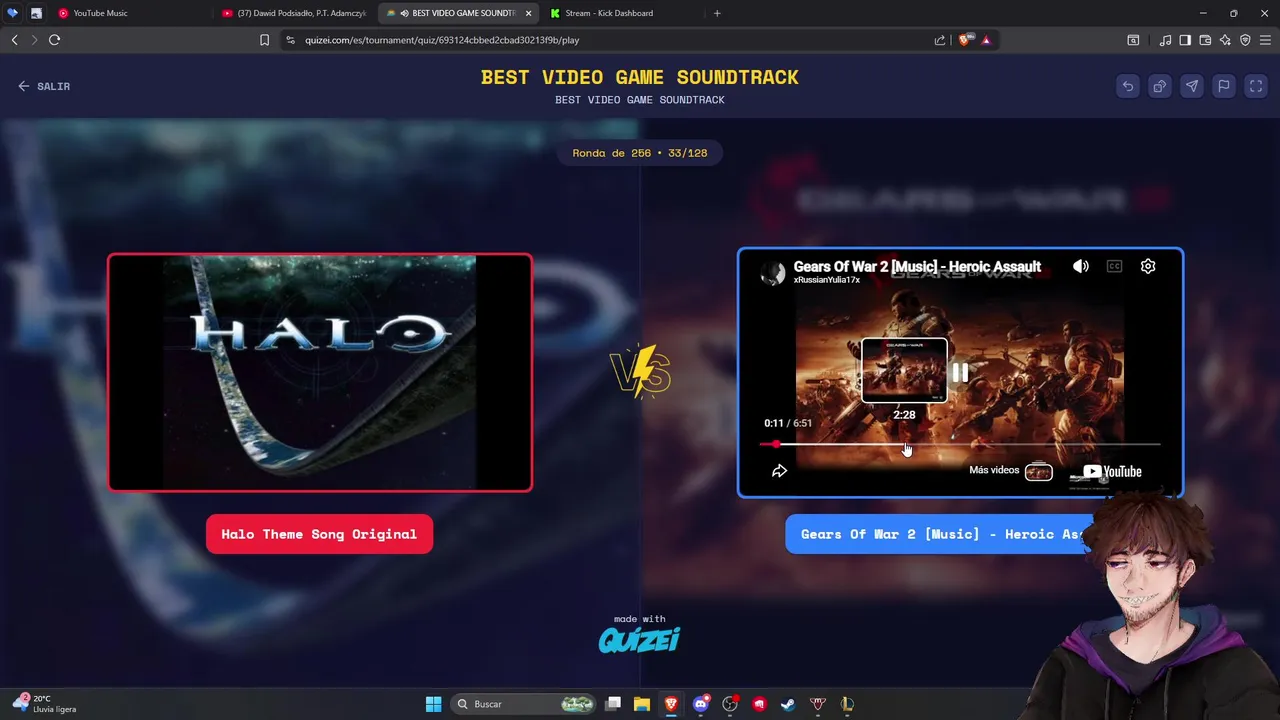Click the flag report button
Viewport: 1280px width, 720px height.
point(1224,86)
